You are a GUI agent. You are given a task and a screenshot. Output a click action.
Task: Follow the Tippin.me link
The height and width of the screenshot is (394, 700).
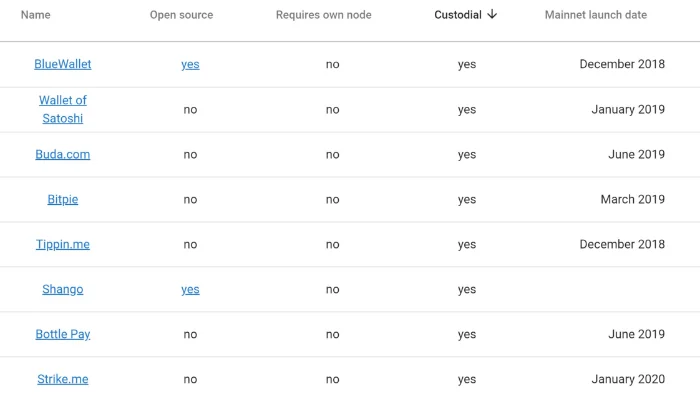(x=62, y=245)
